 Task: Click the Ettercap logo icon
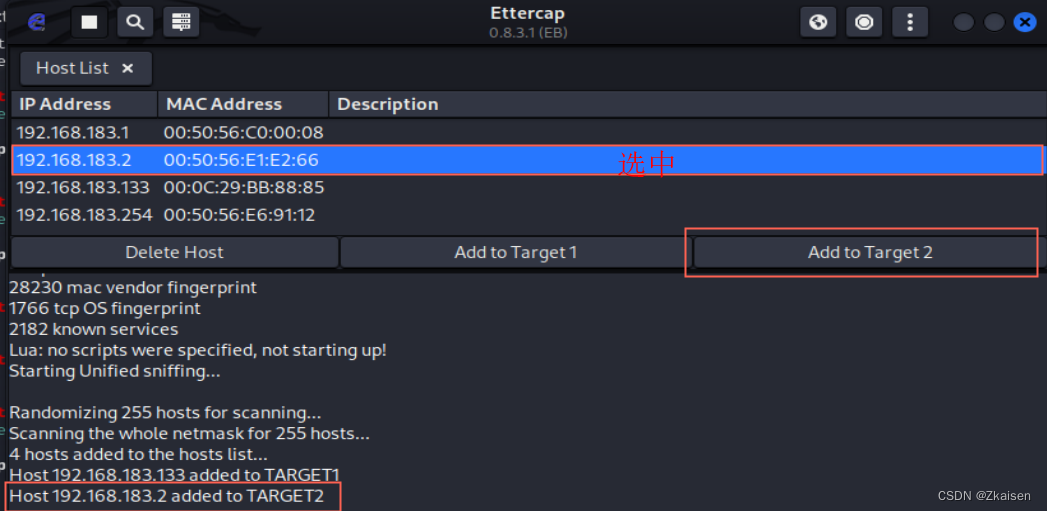pos(36,22)
